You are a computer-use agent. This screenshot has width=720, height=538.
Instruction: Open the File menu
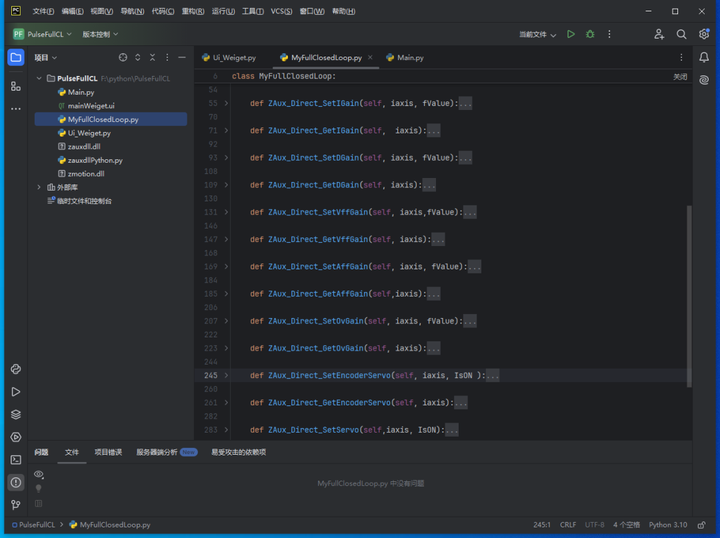(x=43, y=11)
